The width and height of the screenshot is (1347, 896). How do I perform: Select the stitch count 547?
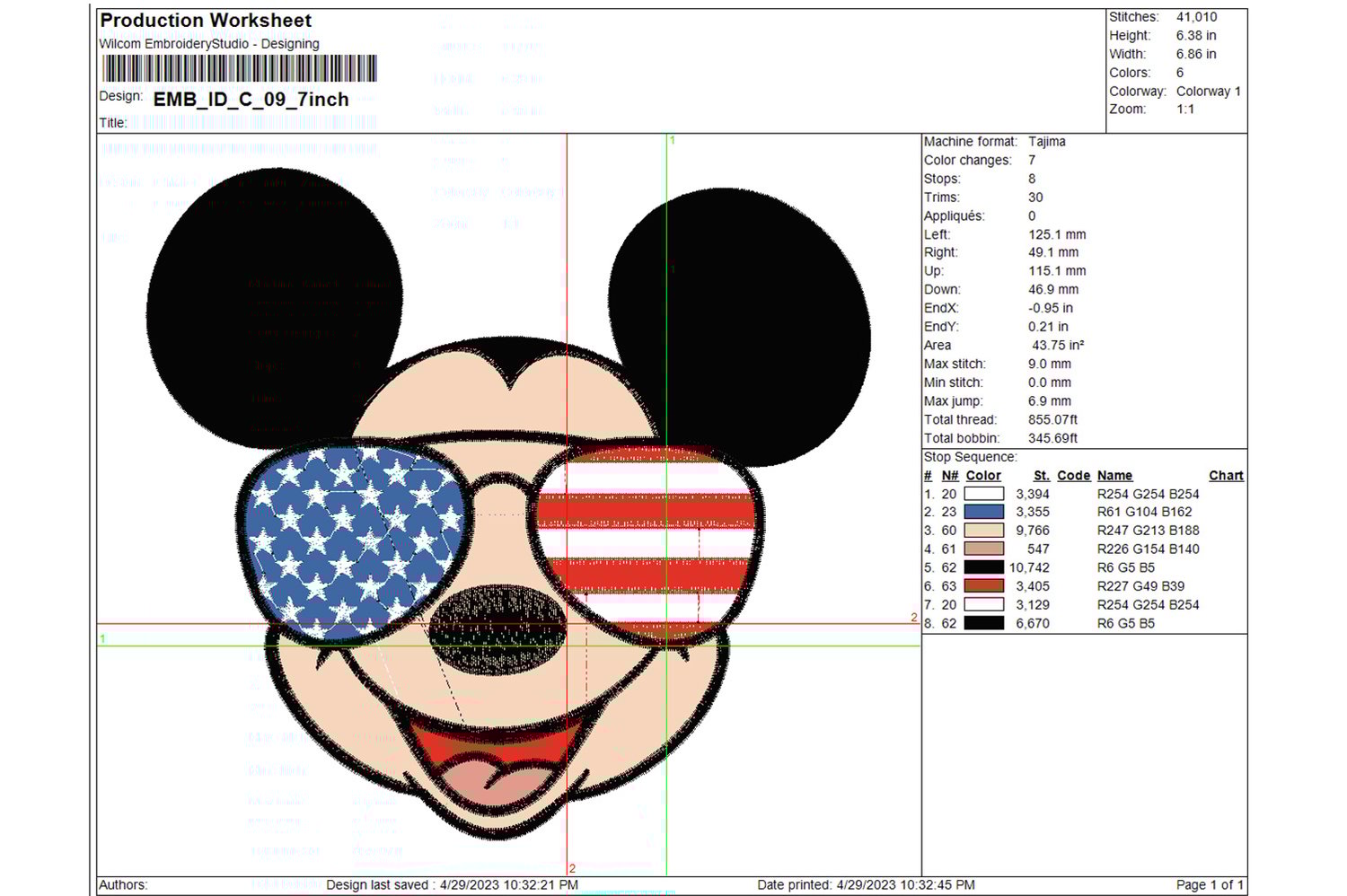1038,549
